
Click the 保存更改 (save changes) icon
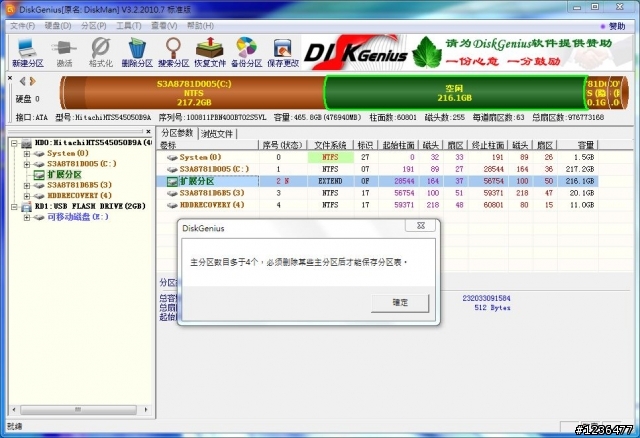tap(283, 52)
